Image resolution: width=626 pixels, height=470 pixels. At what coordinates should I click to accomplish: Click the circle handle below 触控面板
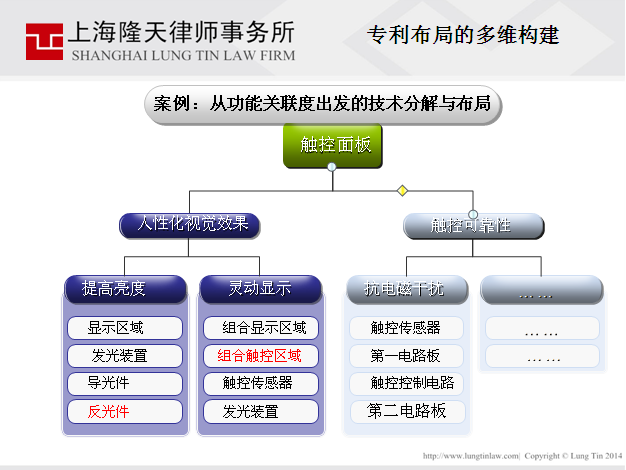(332, 167)
